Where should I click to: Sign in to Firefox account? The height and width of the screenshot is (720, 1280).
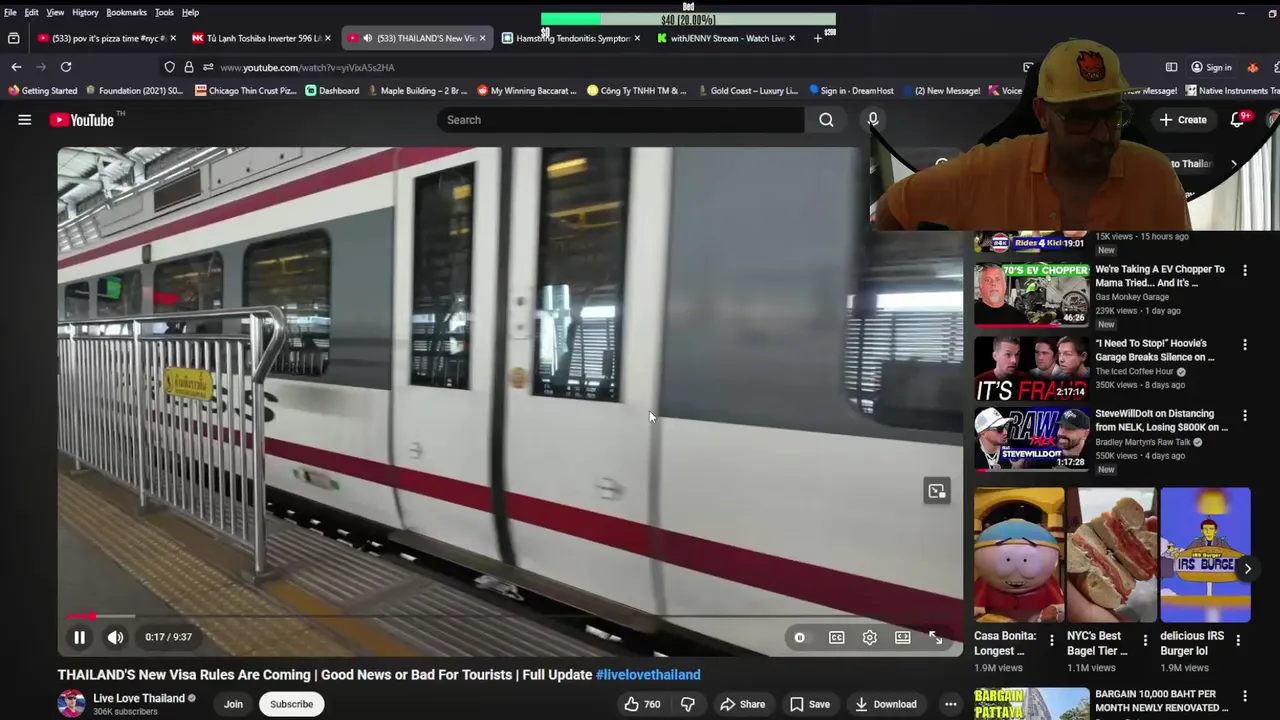coord(1210,67)
